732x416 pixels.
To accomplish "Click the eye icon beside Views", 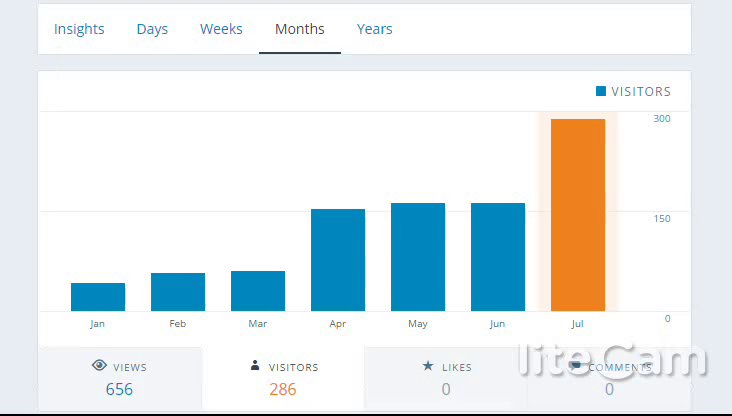I will (99, 366).
